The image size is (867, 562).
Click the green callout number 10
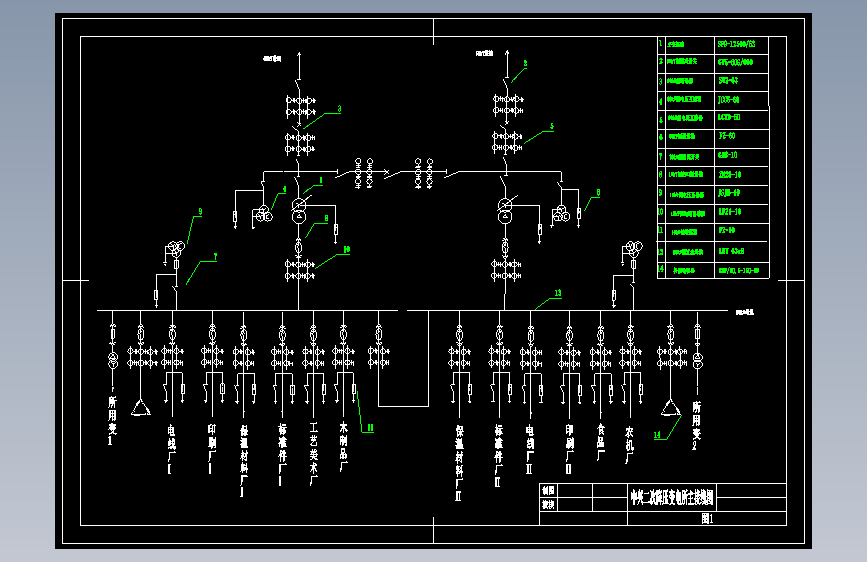347,250
